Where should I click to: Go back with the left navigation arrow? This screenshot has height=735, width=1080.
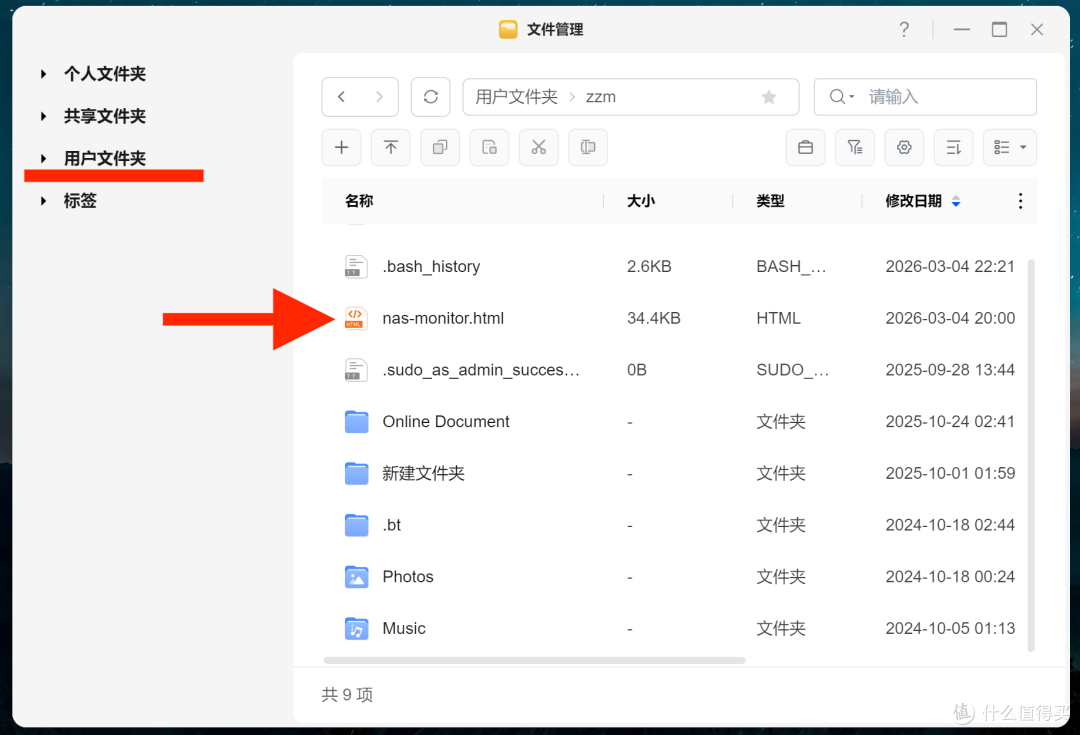point(342,97)
